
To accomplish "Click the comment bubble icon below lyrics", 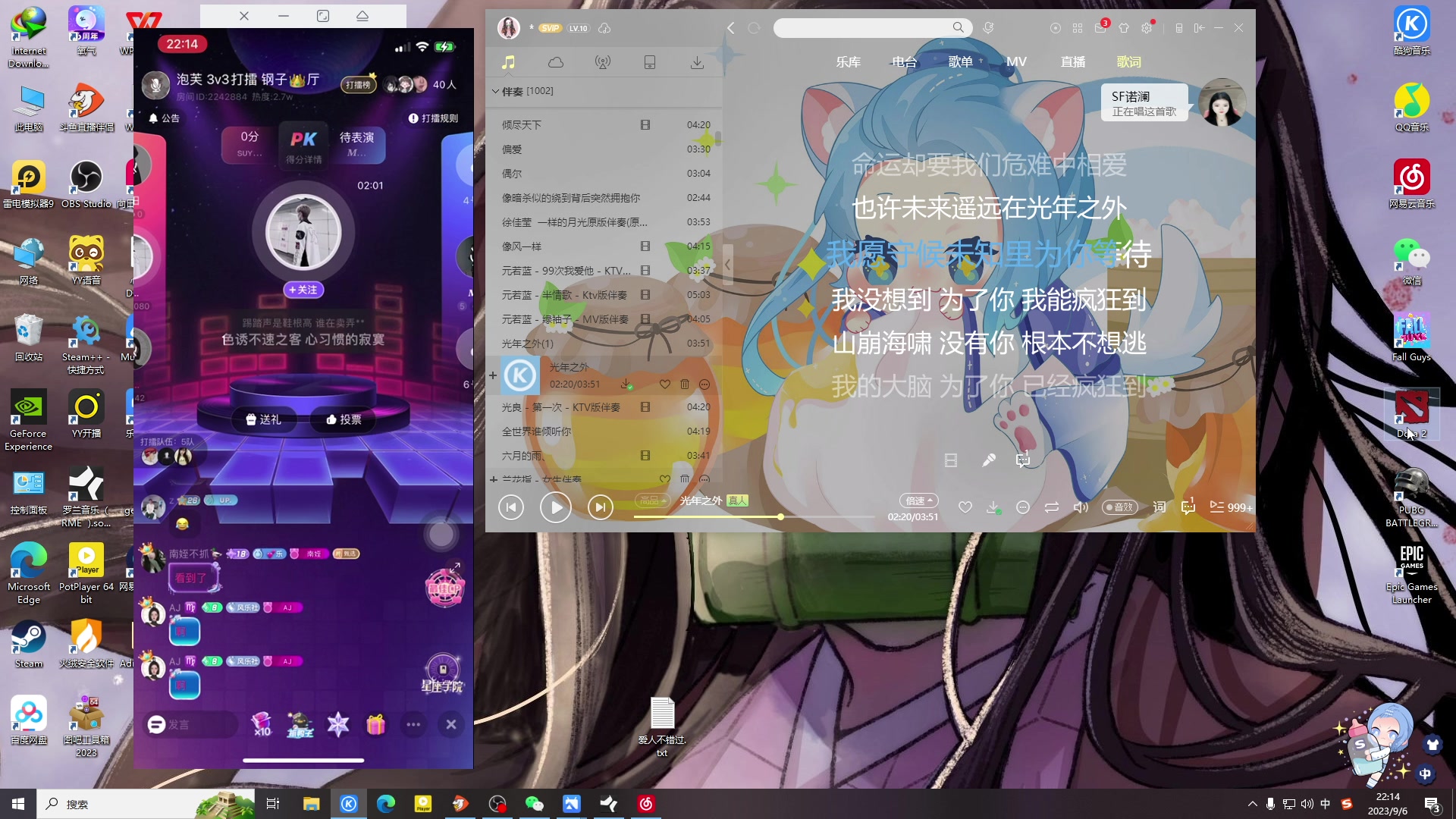I will (1023, 460).
